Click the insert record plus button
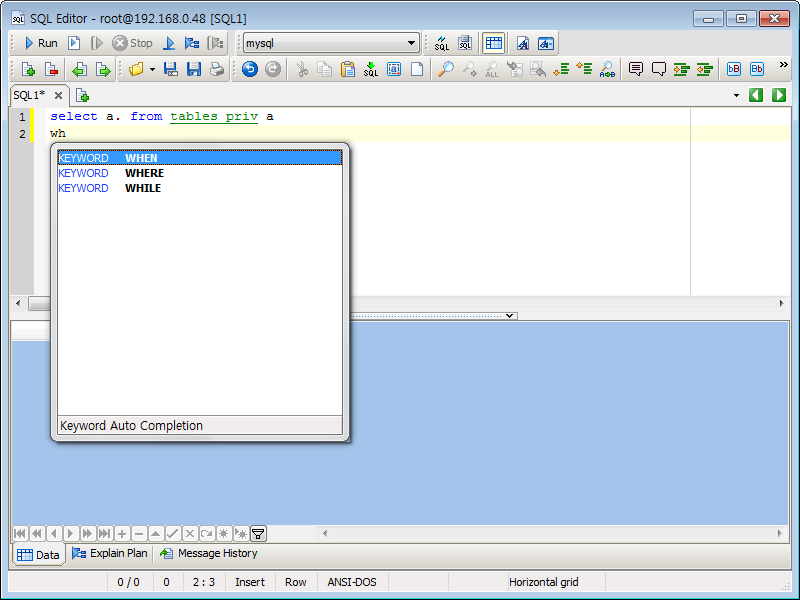The width and height of the screenshot is (800, 600). point(122,534)
